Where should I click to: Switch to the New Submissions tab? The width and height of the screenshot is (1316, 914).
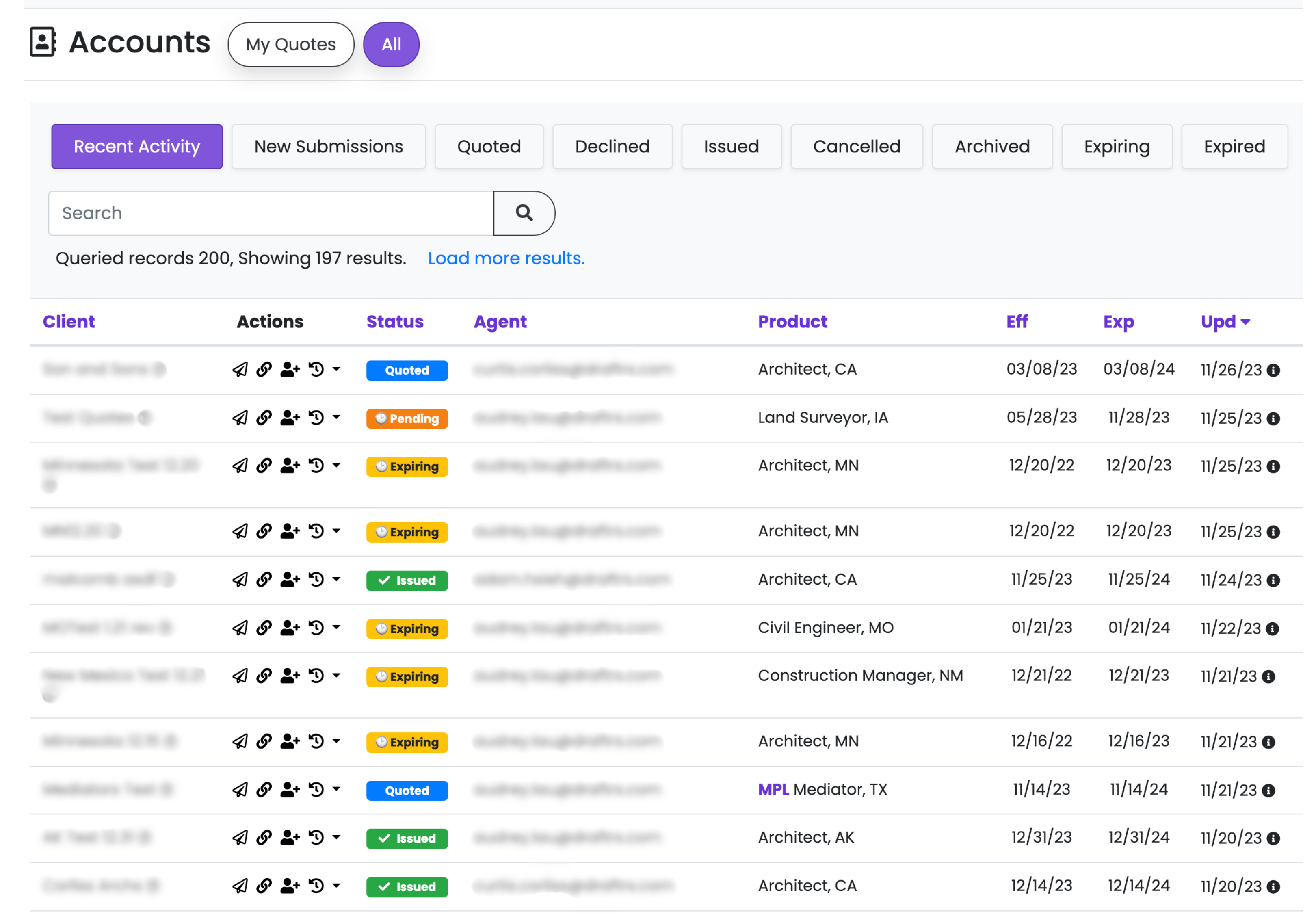point(328,146)
